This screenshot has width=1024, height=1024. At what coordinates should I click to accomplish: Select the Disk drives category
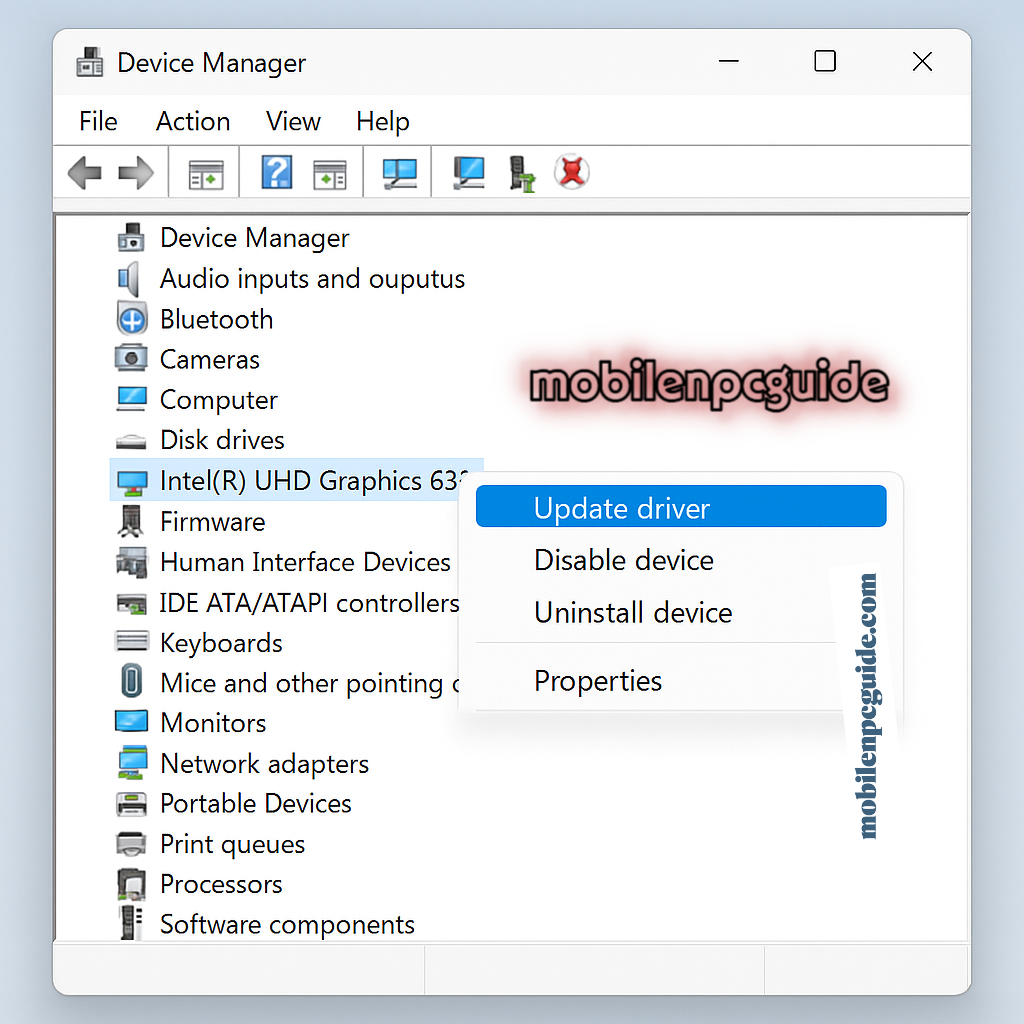coord(222,440)
